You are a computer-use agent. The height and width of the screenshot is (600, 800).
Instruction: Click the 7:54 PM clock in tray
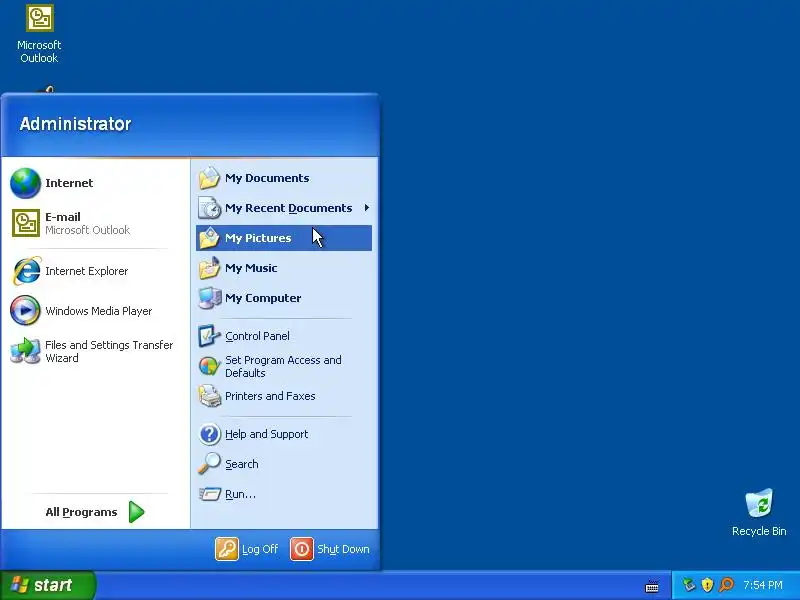tap(762, 585)
